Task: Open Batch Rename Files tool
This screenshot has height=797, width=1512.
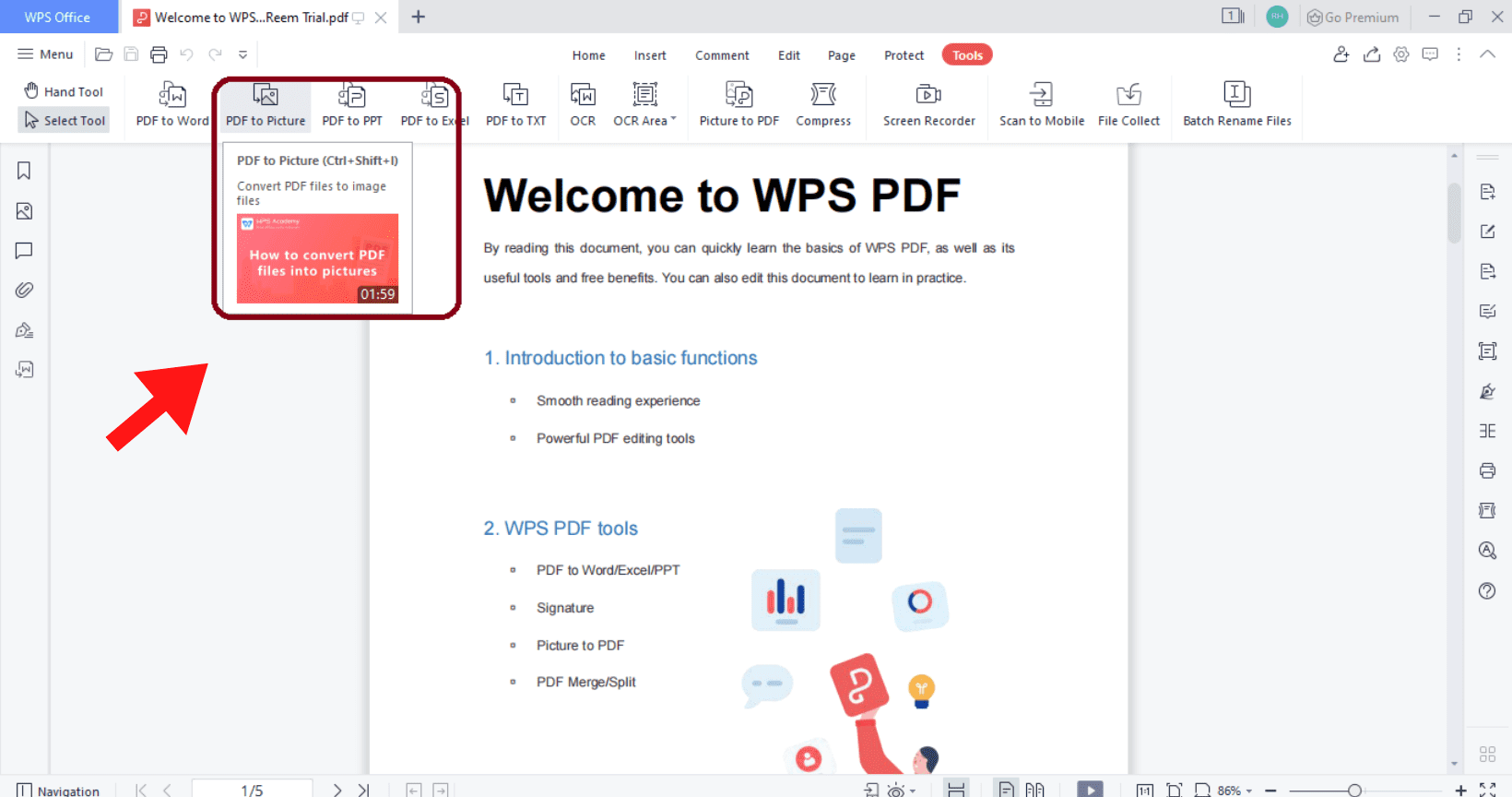Action: click(1237, 103)
